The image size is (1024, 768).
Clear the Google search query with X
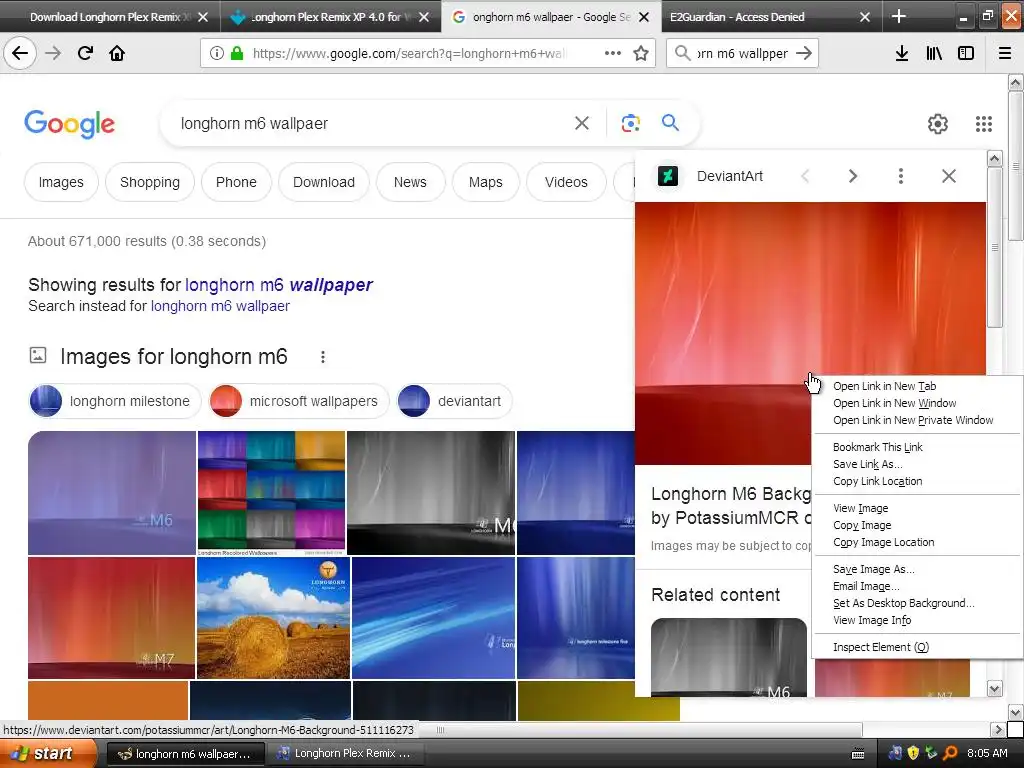[x=581, y=123]
